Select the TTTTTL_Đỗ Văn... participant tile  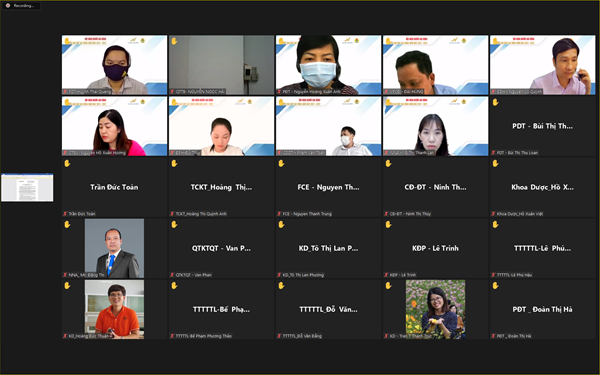click(328, 309)
